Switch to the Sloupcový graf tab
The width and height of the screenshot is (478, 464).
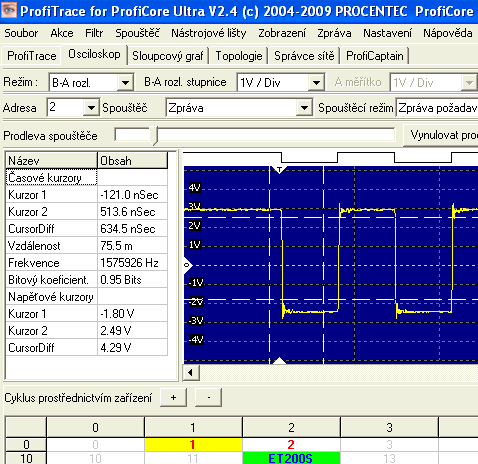click(168, 56)
